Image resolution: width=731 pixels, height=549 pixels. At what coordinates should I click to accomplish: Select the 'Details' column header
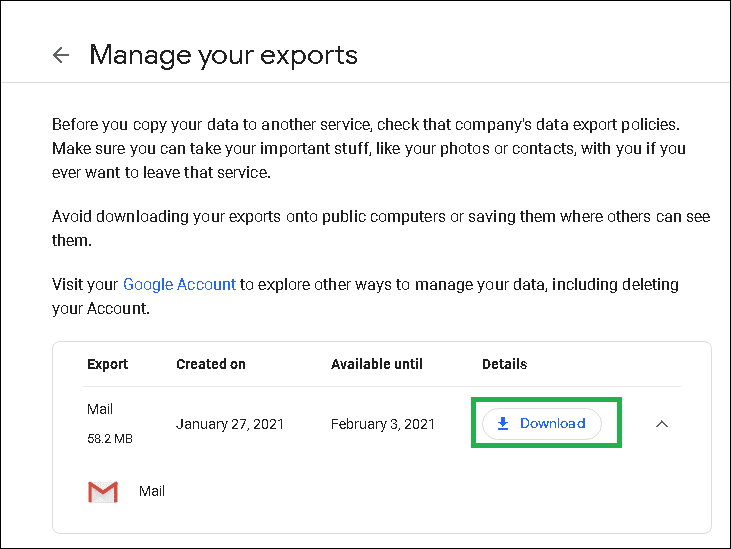pyautogui.click(x=504, y=364)
